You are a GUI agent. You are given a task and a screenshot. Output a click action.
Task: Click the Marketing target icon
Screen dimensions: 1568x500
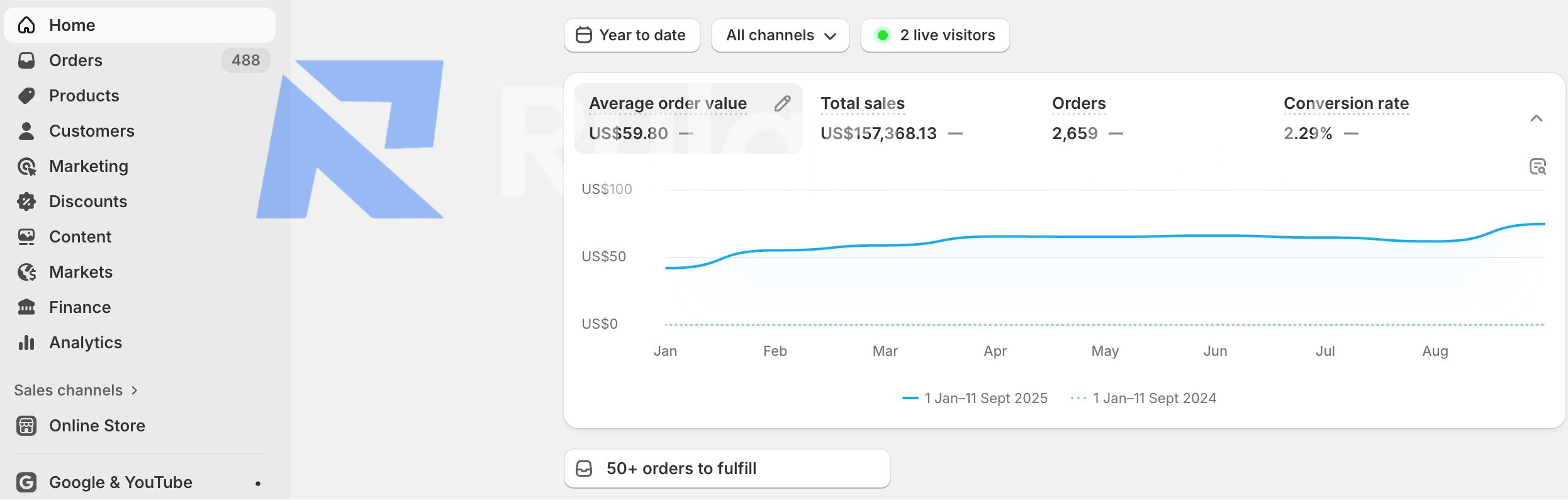(x=26, y=166)
